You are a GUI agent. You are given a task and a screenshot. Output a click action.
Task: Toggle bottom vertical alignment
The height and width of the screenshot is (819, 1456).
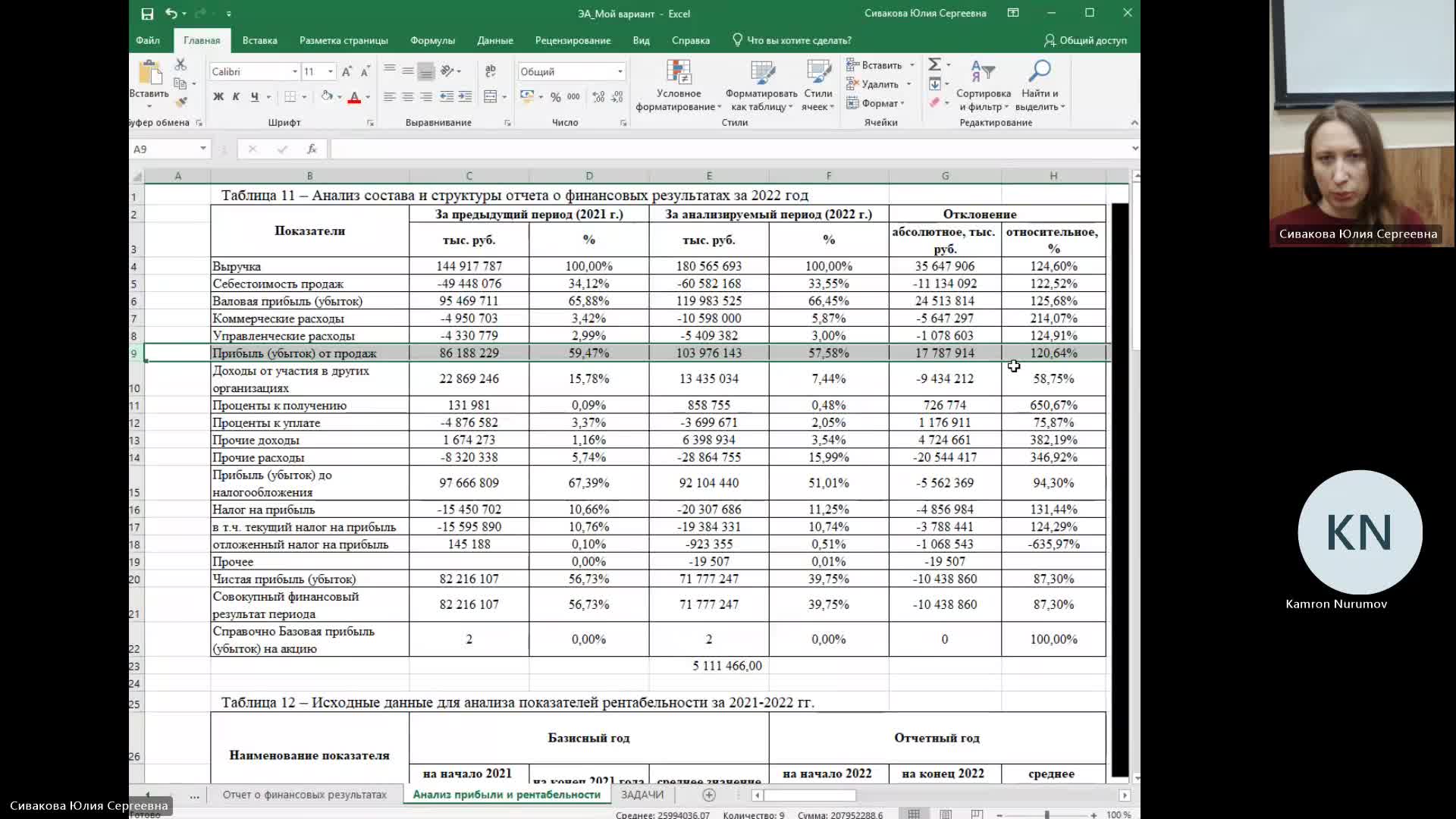tap(426, 71)
